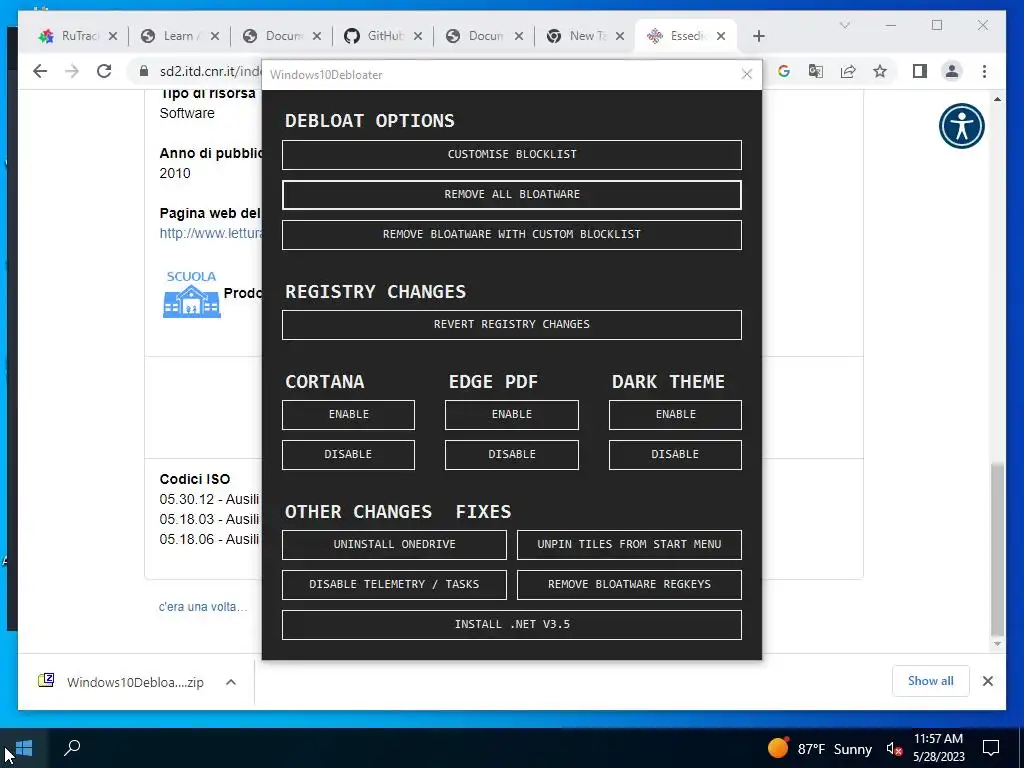Open the notification center

pyautogui.click(x=991, y=748)
